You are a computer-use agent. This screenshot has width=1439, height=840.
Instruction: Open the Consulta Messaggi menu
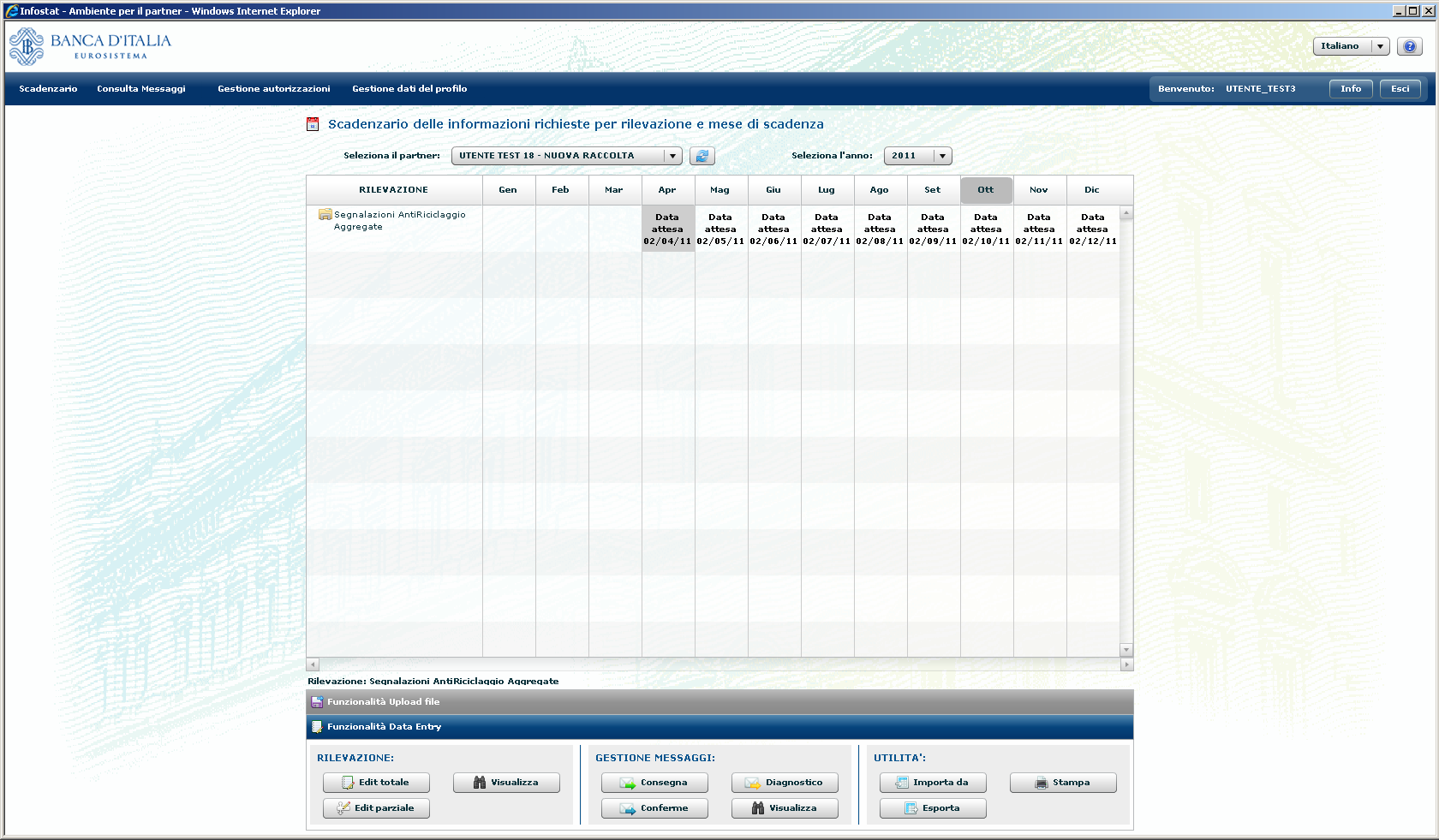(x=141, y=89)
